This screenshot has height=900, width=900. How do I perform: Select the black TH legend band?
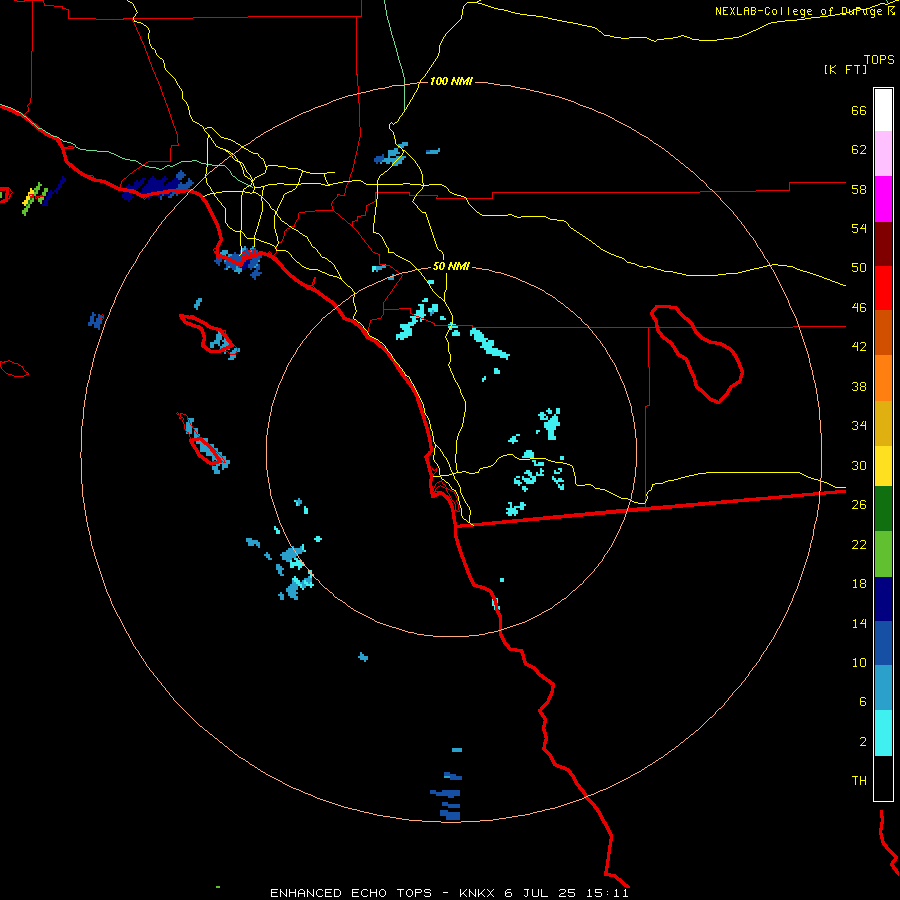(x=883, y=778)
